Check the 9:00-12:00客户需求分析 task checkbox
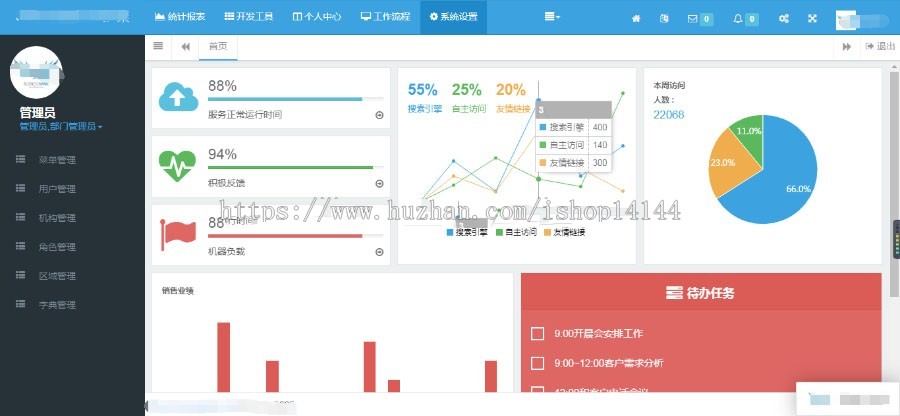 tap(537, 363)
